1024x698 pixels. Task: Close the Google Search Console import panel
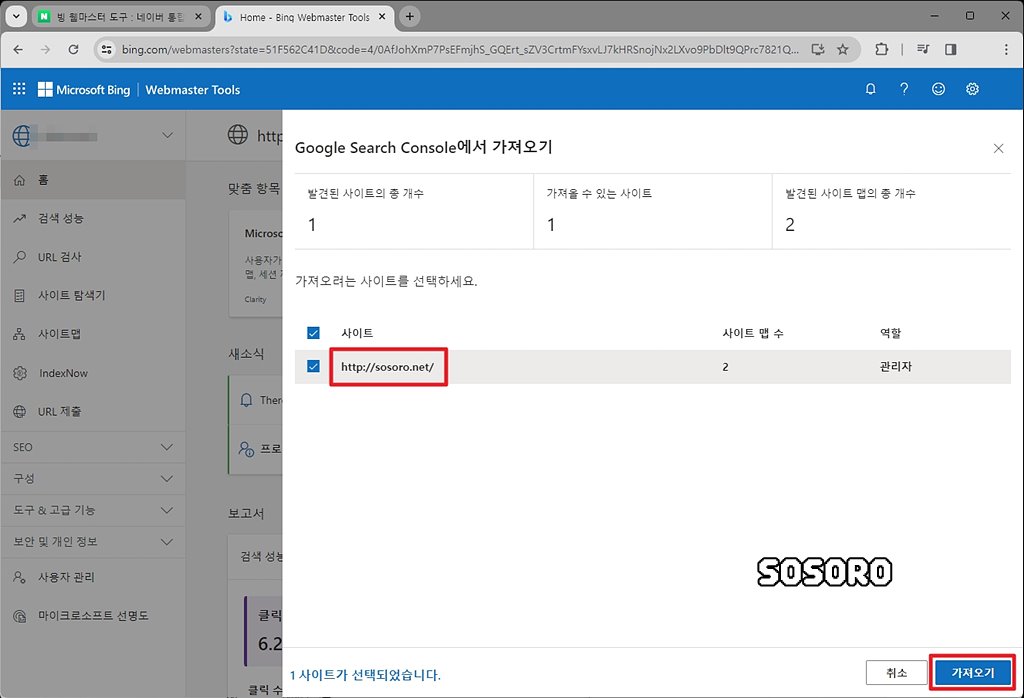pos(998,148)
